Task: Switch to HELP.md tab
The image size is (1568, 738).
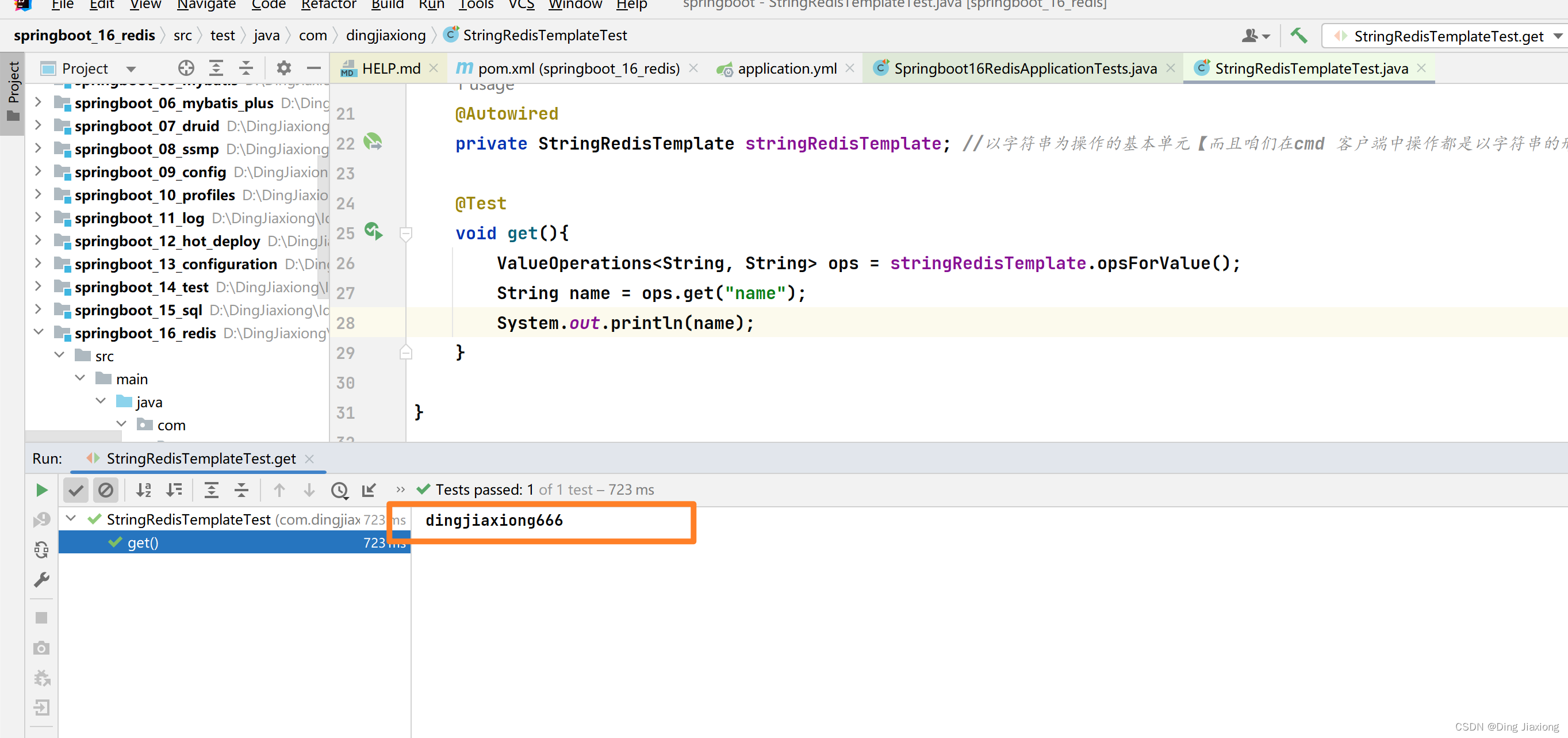Action: click(x=391, y=68)
